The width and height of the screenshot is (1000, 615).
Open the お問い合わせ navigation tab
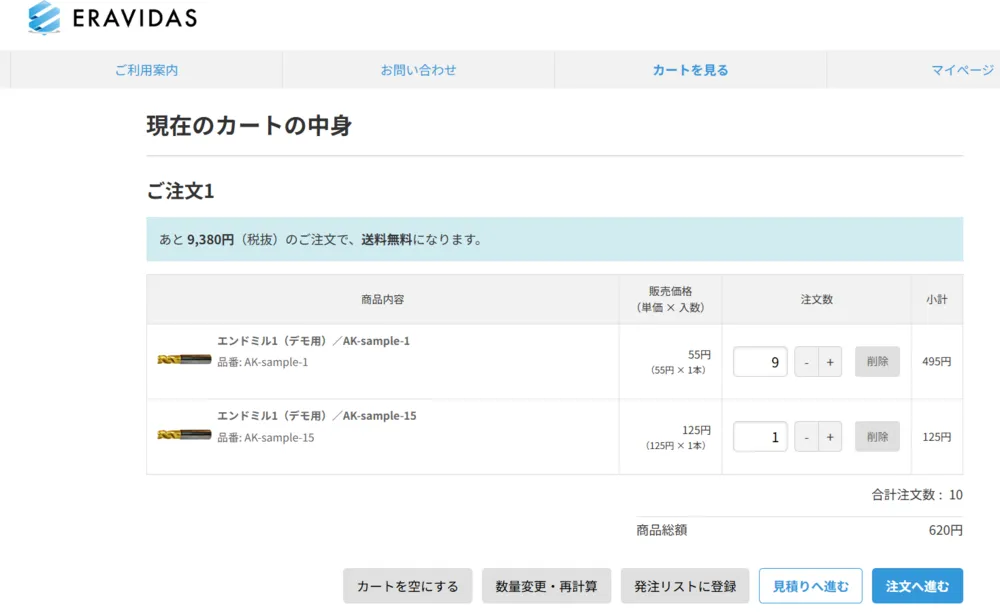click(418, 70)
